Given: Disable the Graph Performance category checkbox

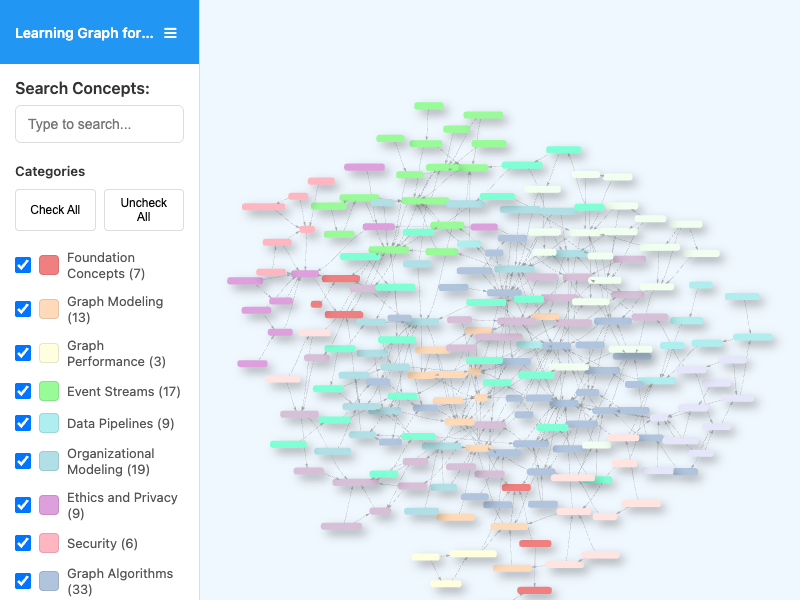Looking at the screenshot, I should point(23,353).
